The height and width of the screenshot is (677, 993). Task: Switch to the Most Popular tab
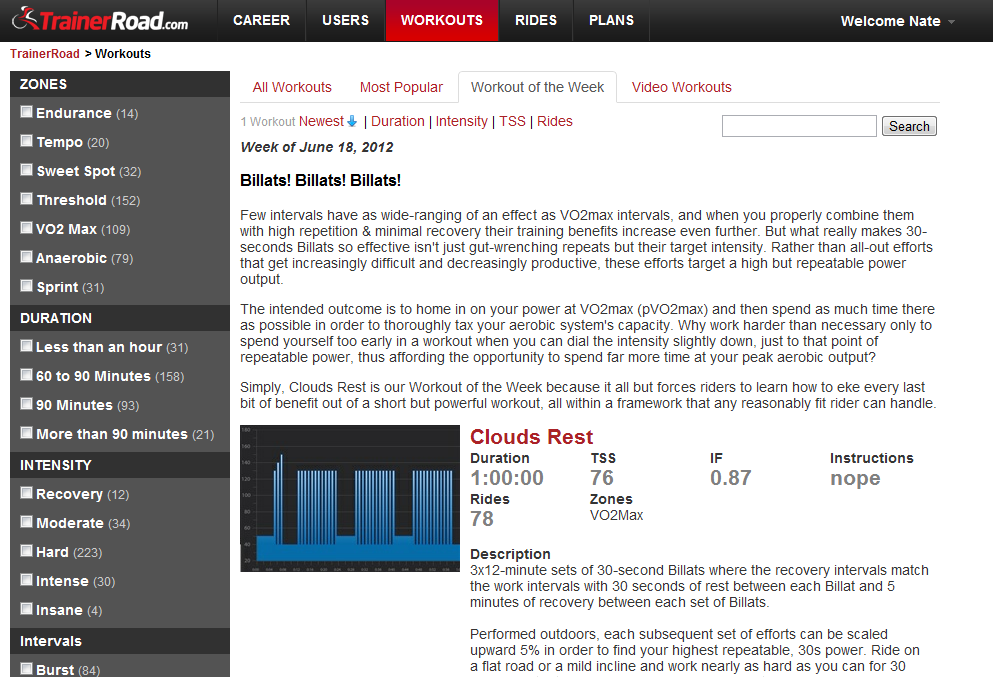(401, 87)
